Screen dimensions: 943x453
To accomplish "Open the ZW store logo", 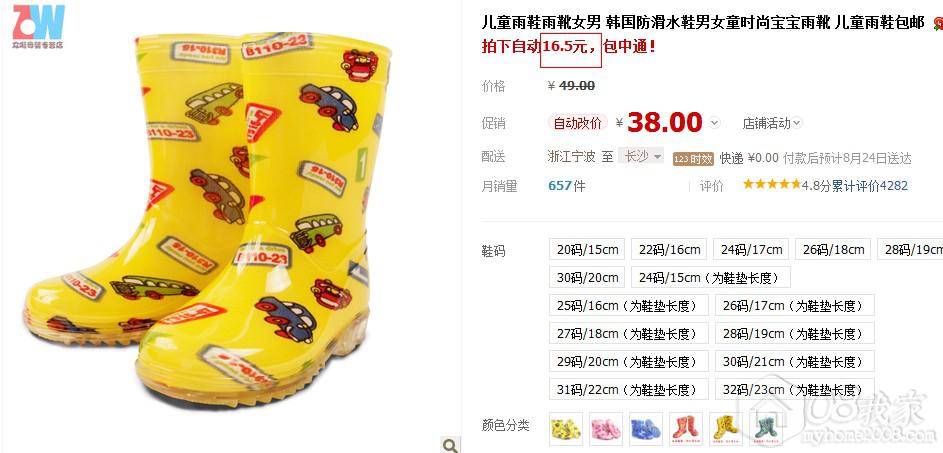I will 38,26.
